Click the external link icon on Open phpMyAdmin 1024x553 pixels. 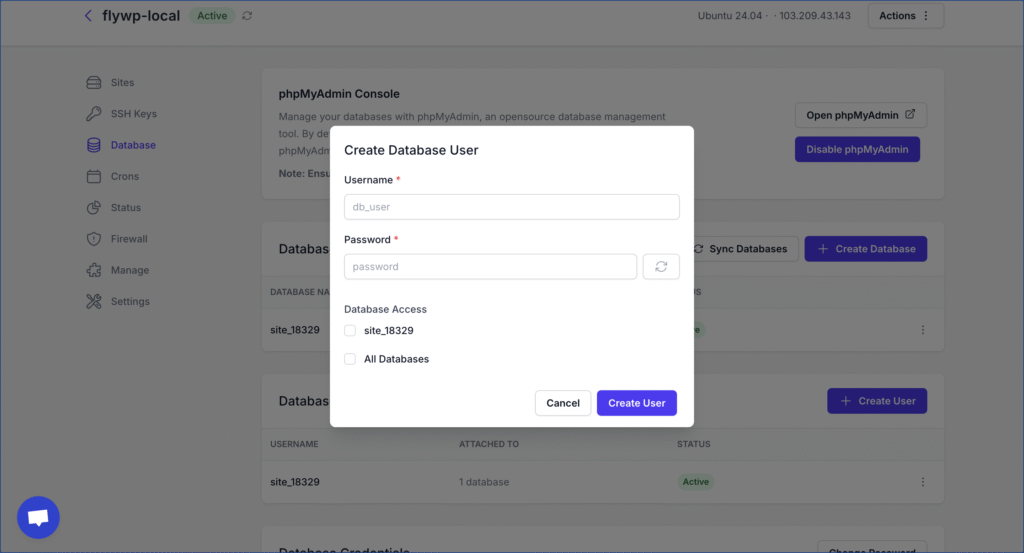tap(910, 114)
